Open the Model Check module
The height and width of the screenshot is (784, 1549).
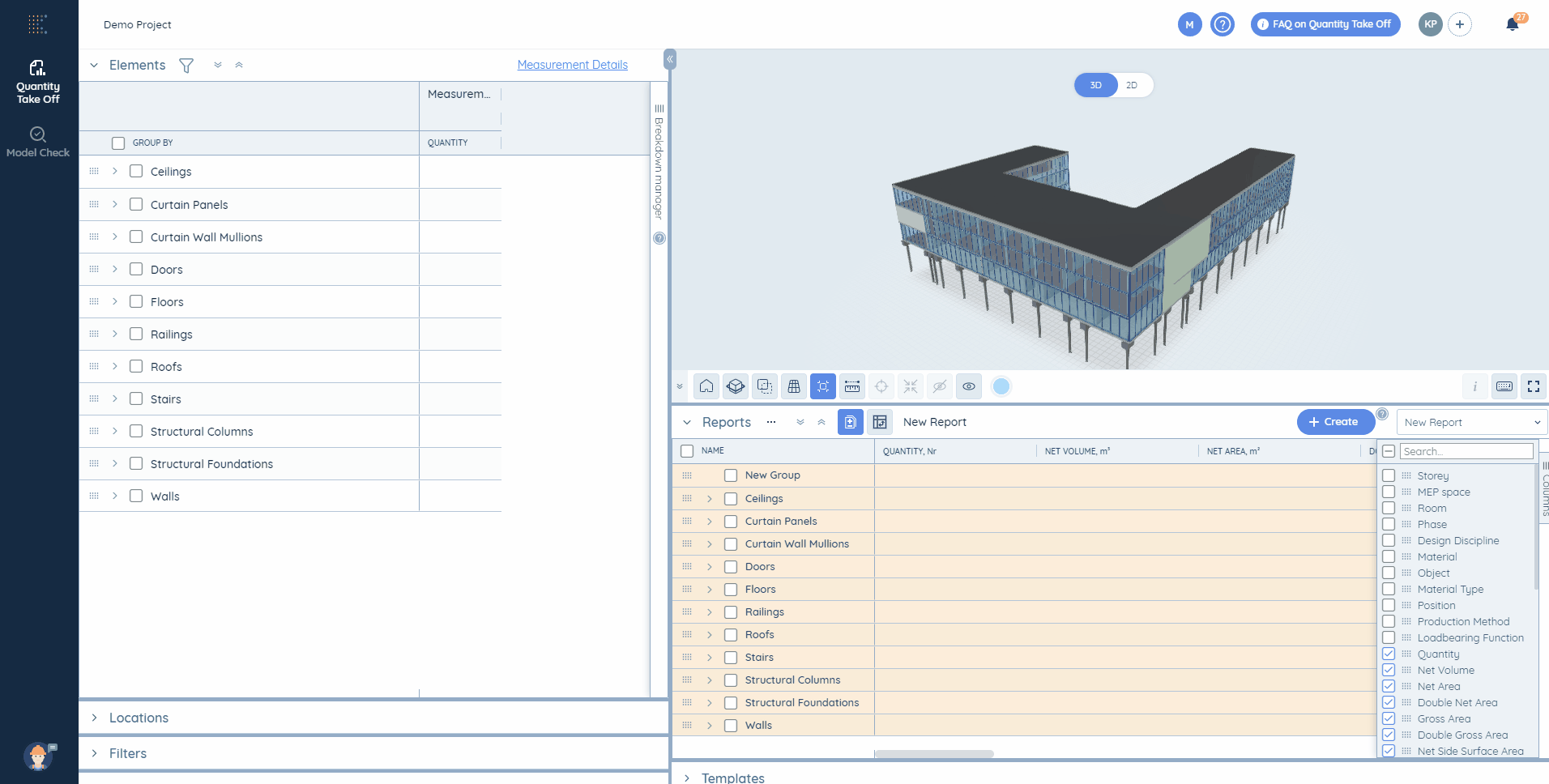(38, 143)
